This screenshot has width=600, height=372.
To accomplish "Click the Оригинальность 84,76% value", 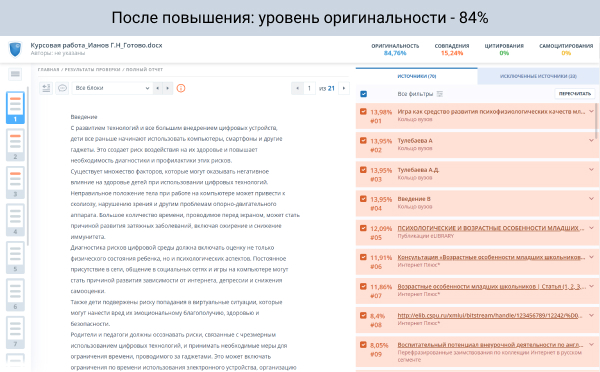I will coord(395,53).
